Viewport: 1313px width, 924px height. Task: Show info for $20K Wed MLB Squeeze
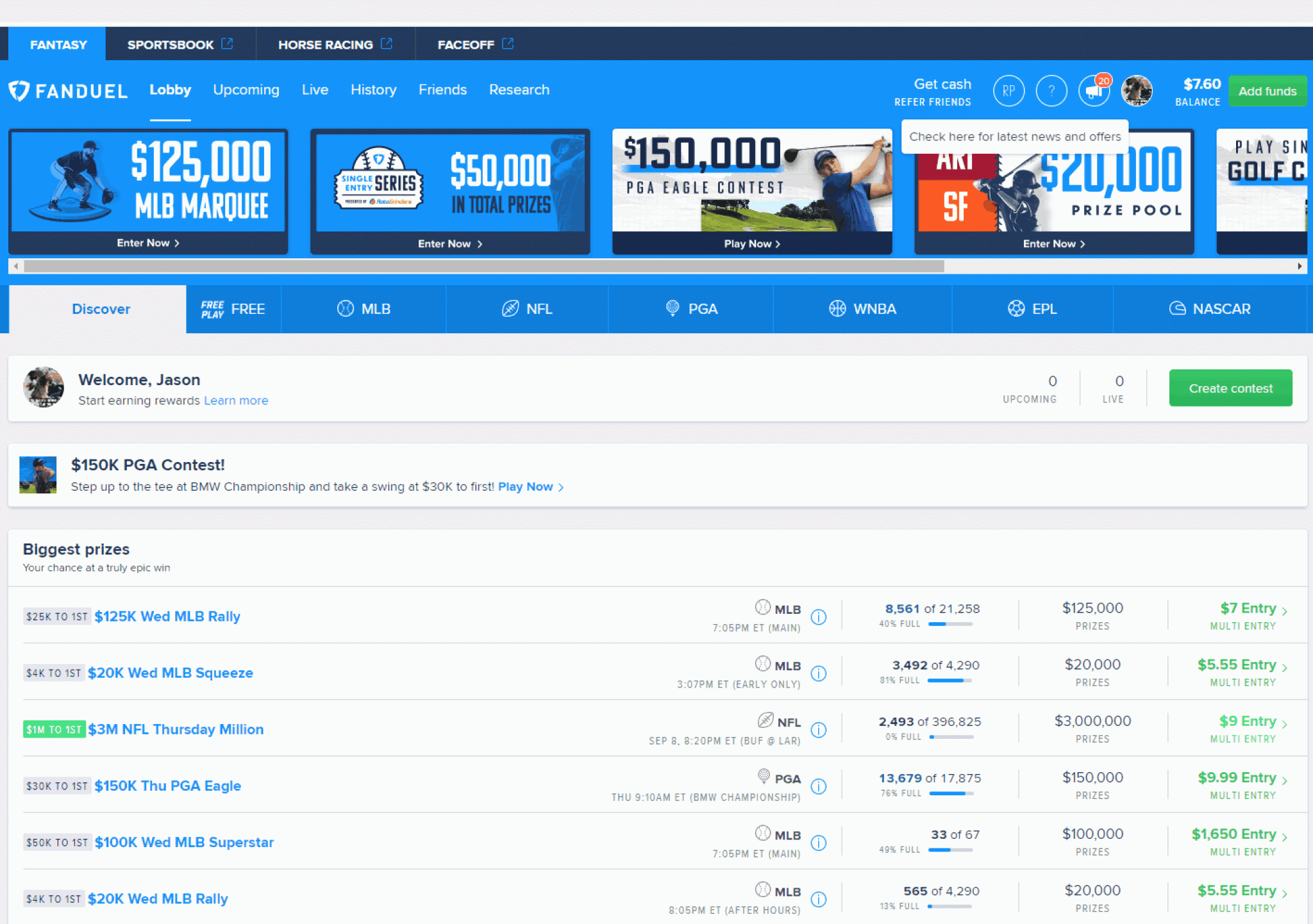[x=819, y=673]
